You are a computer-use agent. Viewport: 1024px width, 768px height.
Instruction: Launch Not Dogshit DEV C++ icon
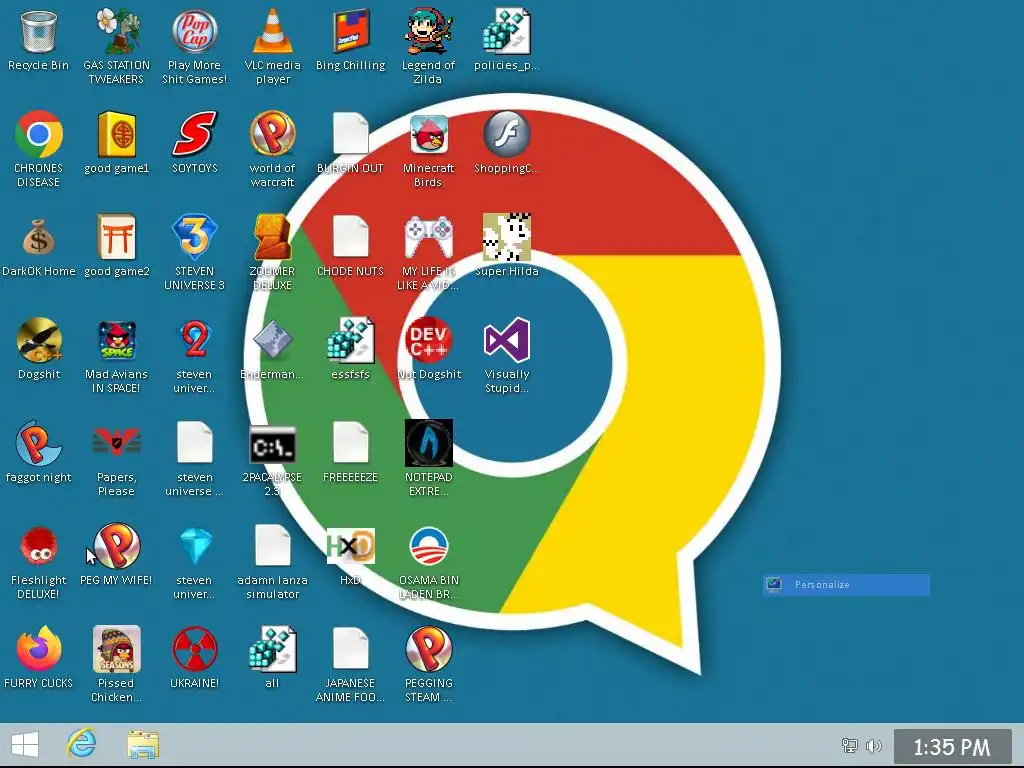(428, 340)
